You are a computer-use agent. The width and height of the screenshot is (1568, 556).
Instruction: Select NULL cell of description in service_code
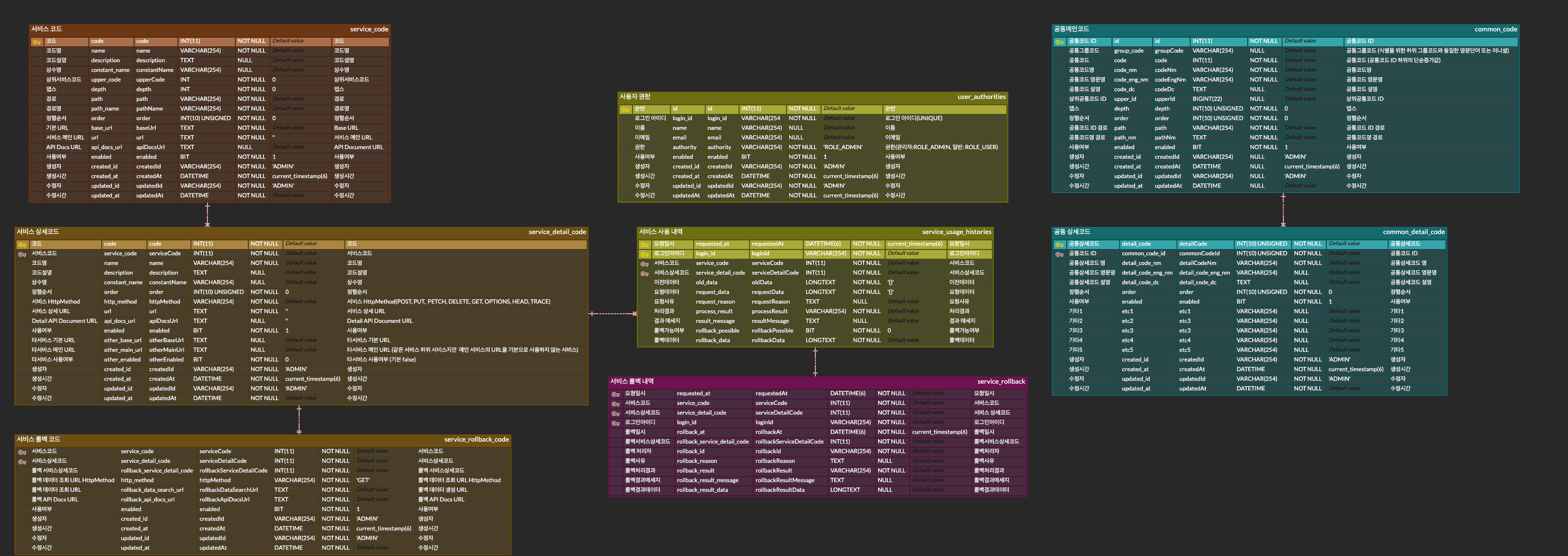point(245,60)
